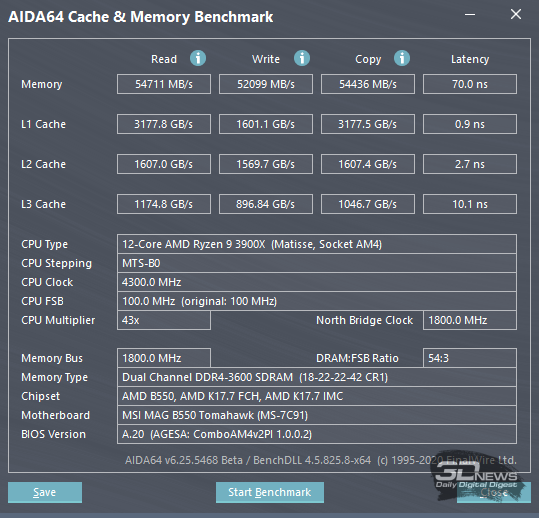Image resolution: width=539 pixels, height=518 pixels.
Task: Click CPU Stepping value MTS-B0
Action: pos(317,263)
